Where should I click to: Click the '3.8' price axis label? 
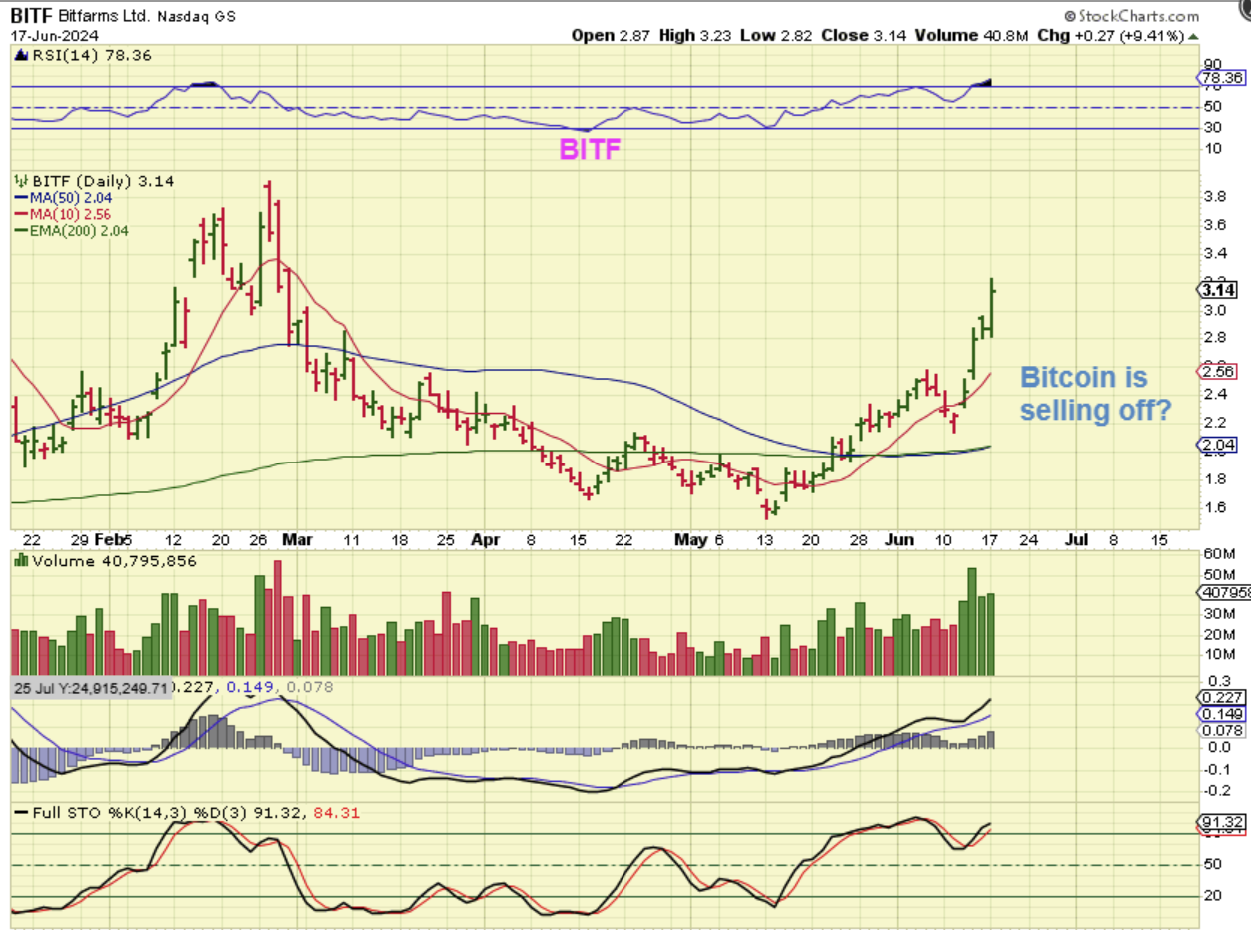1213,197
